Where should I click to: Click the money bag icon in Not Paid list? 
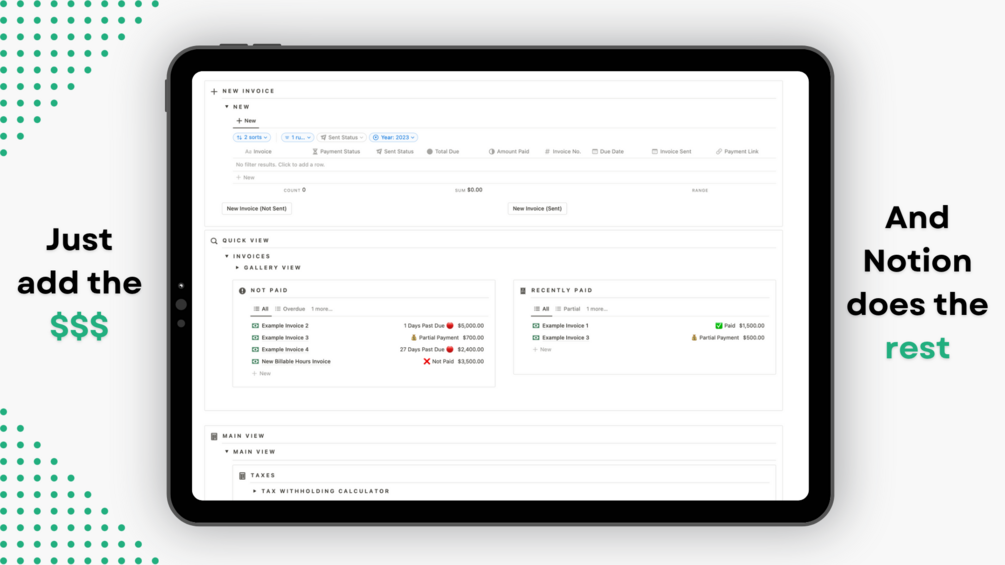point(413,338)
